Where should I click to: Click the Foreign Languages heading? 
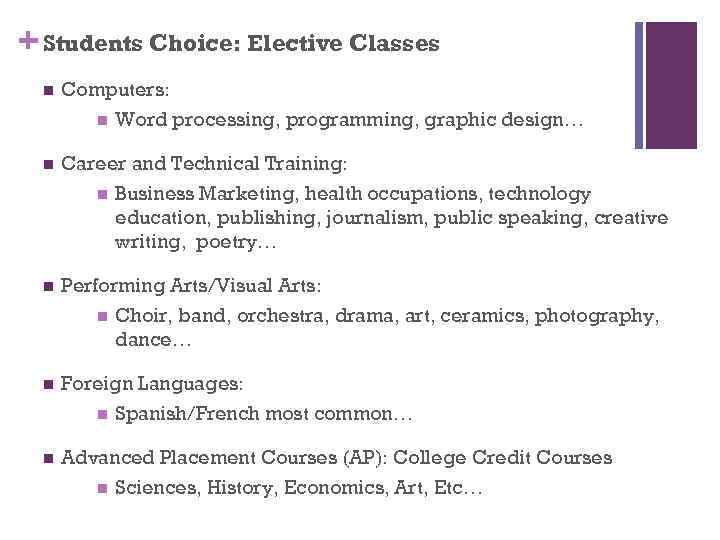(x=152, y=384)
